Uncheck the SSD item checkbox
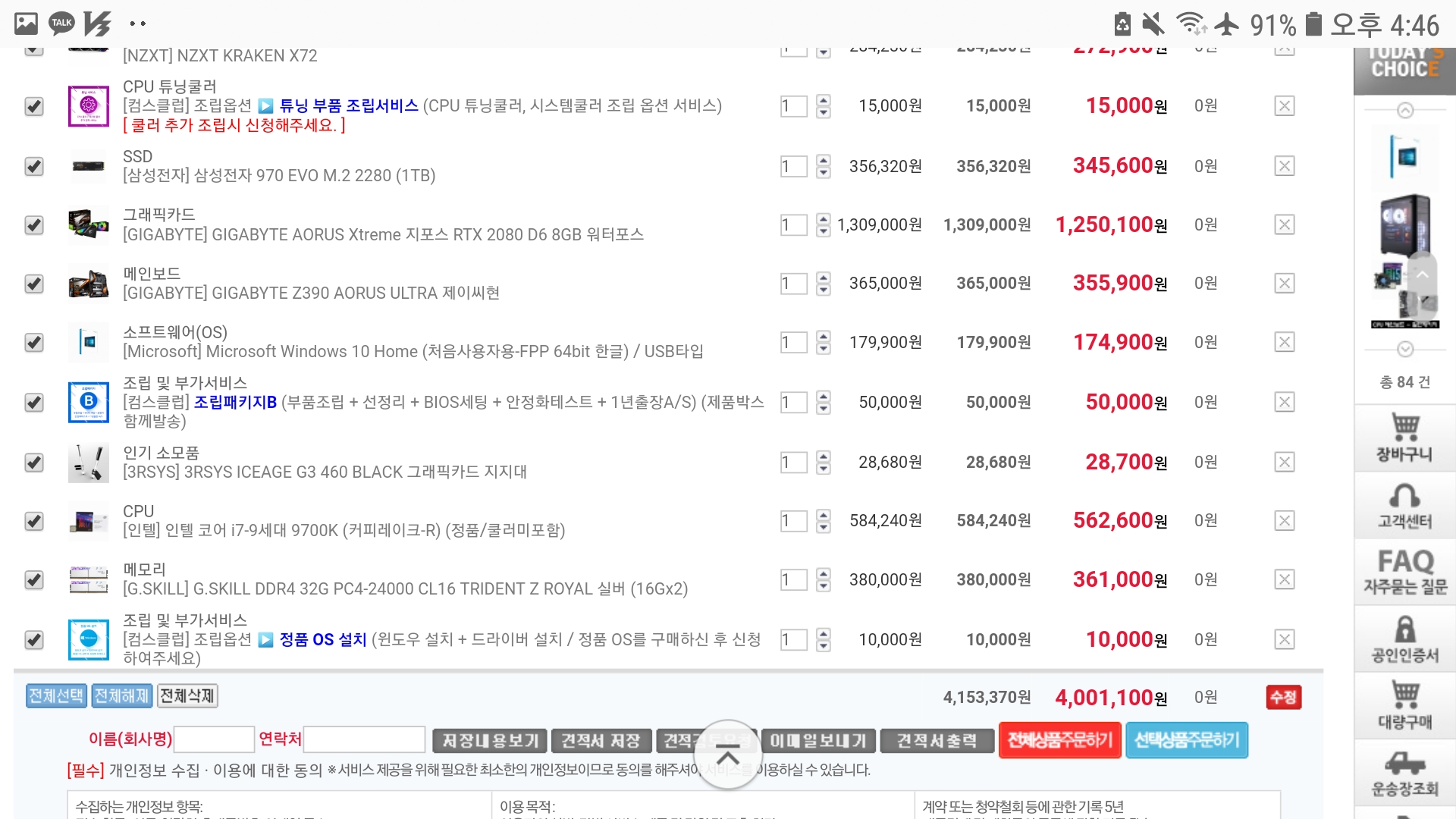The height and width of the screenshot is (819, 1456). (34, 166)
